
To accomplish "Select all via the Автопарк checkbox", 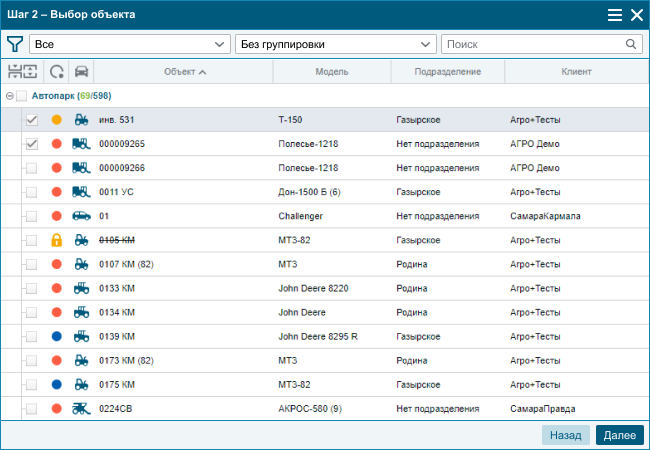I will point(22,96).
